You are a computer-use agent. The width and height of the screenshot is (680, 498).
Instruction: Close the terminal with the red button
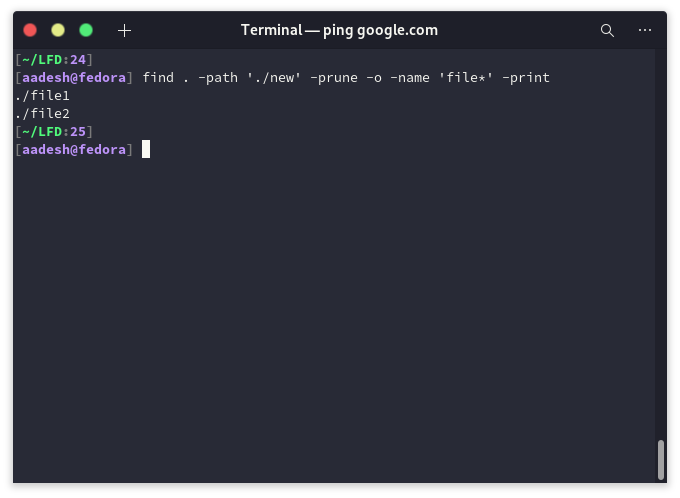(x=30, y=30)
